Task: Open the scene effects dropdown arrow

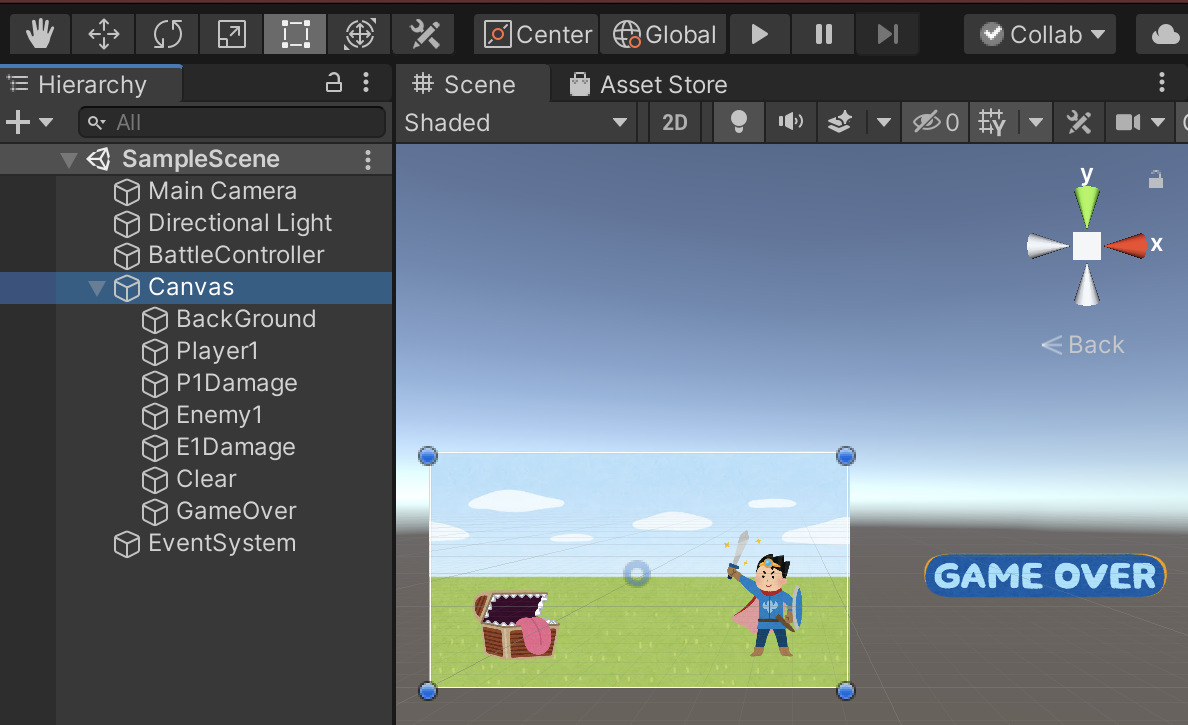Action: 883,123
